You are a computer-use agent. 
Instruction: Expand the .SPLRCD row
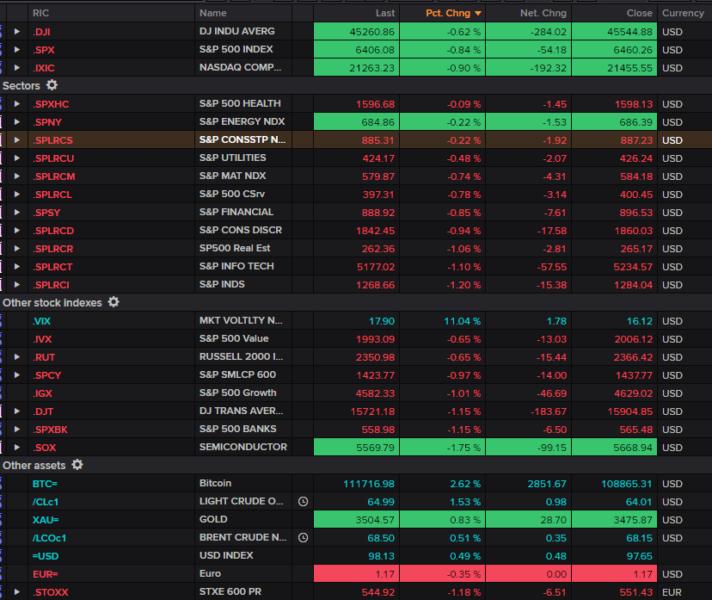pos(17,230)
